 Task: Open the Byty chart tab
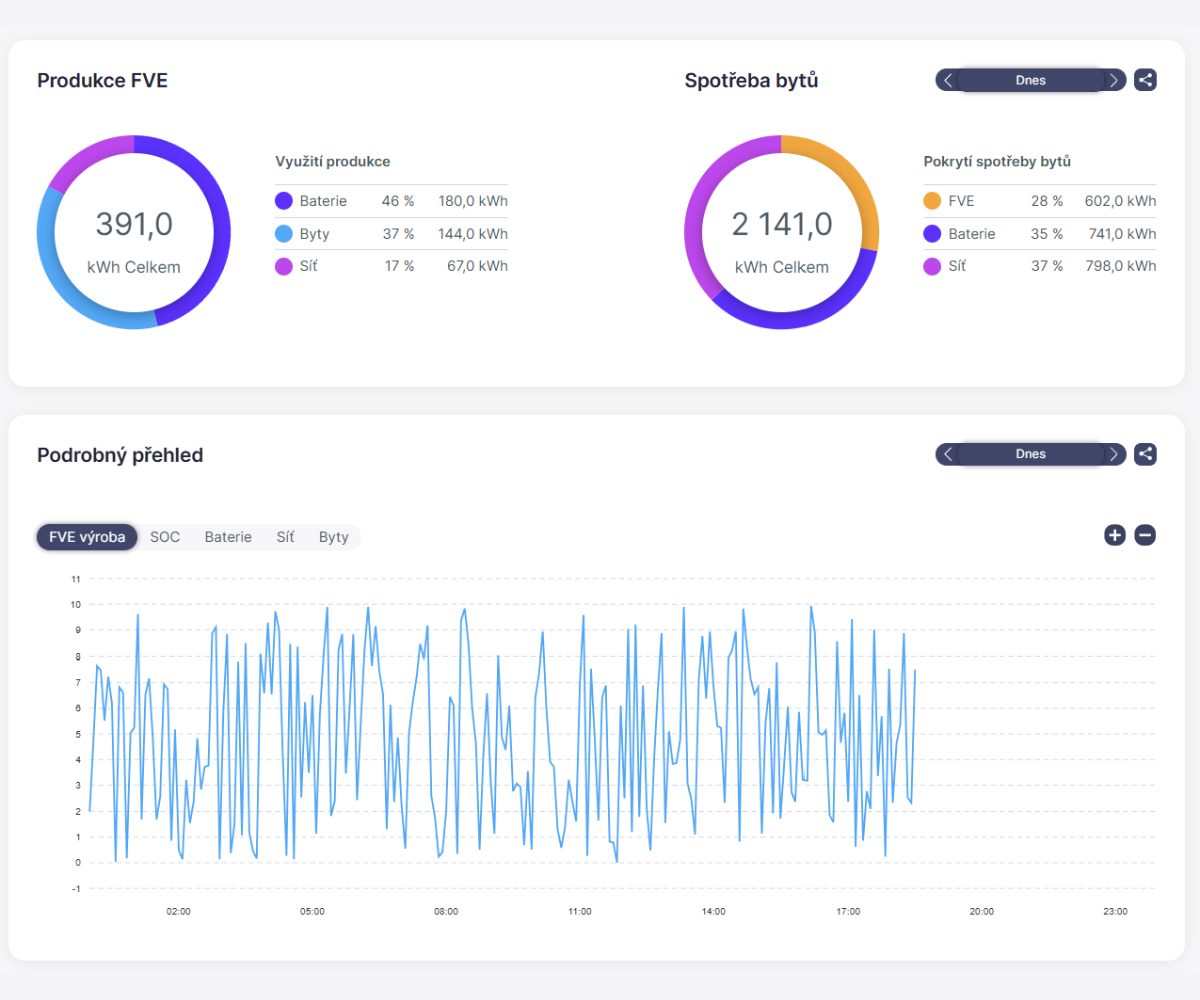[334, 537]
